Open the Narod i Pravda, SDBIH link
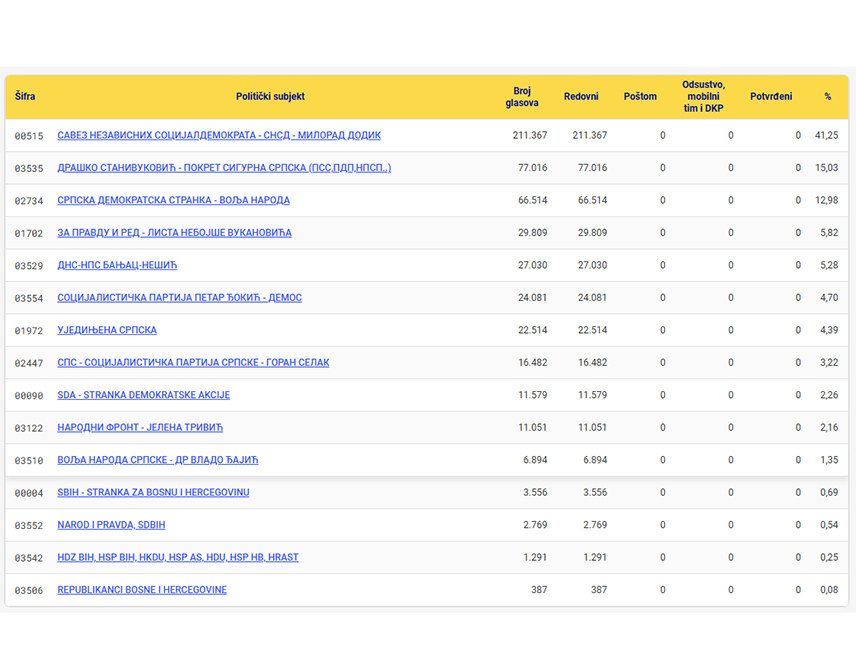856x658 pixels. pyautogui.click(x=111, y=525)
